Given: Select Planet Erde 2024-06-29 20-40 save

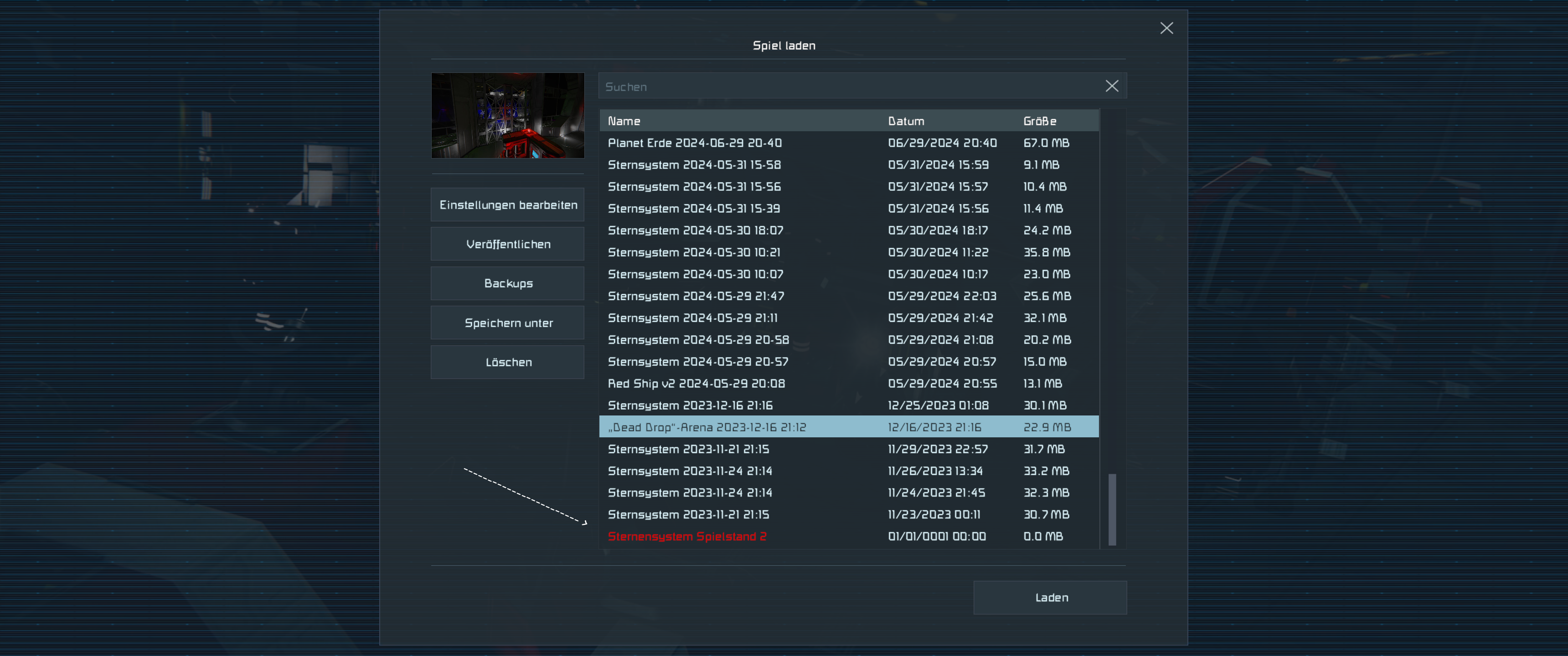Looking at the screenshot, I should pos(695,143).
